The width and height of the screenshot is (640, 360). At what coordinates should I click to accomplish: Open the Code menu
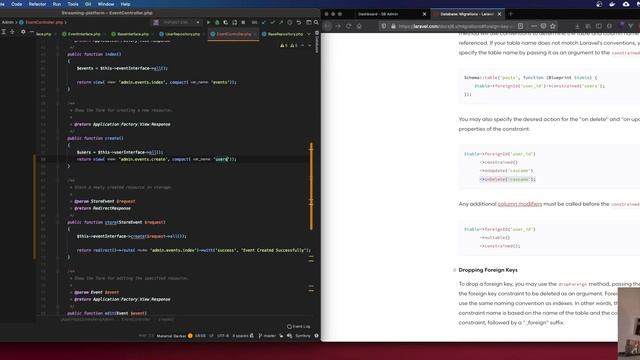tap(17, 4)
